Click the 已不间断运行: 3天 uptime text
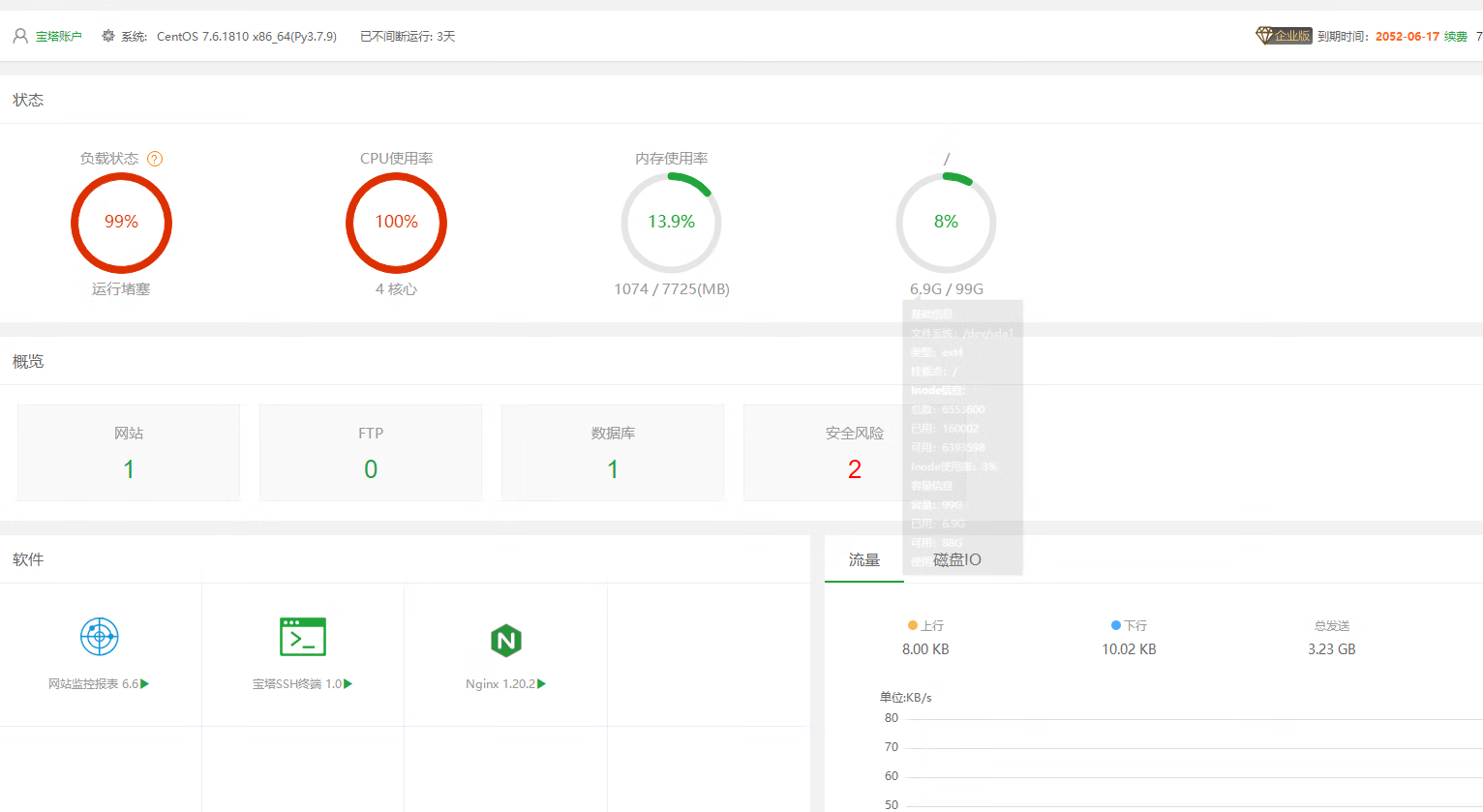The height and width of the screenshot is (812, 1483). 408,36
